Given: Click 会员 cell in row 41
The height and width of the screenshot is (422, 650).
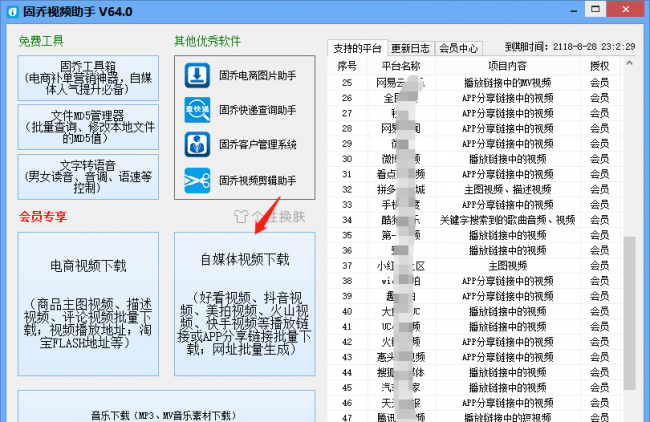Looking at the screenshot, I should click(x=600, y=327).
